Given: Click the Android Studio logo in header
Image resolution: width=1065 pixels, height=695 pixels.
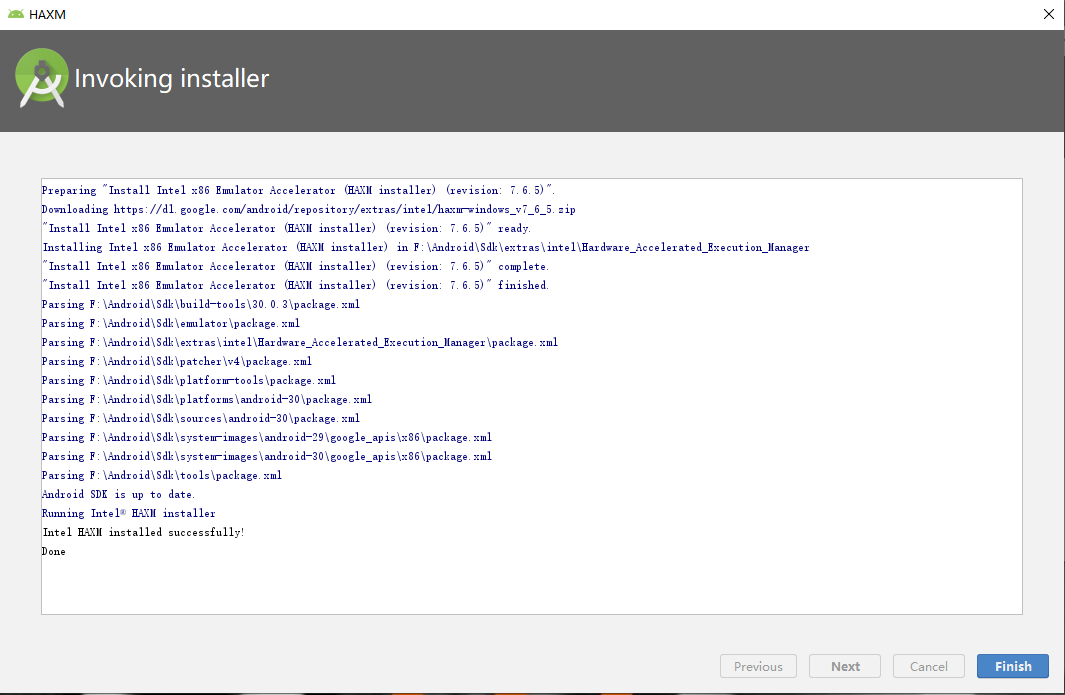Looking at the screenshot, I should [x=41, y=78].
